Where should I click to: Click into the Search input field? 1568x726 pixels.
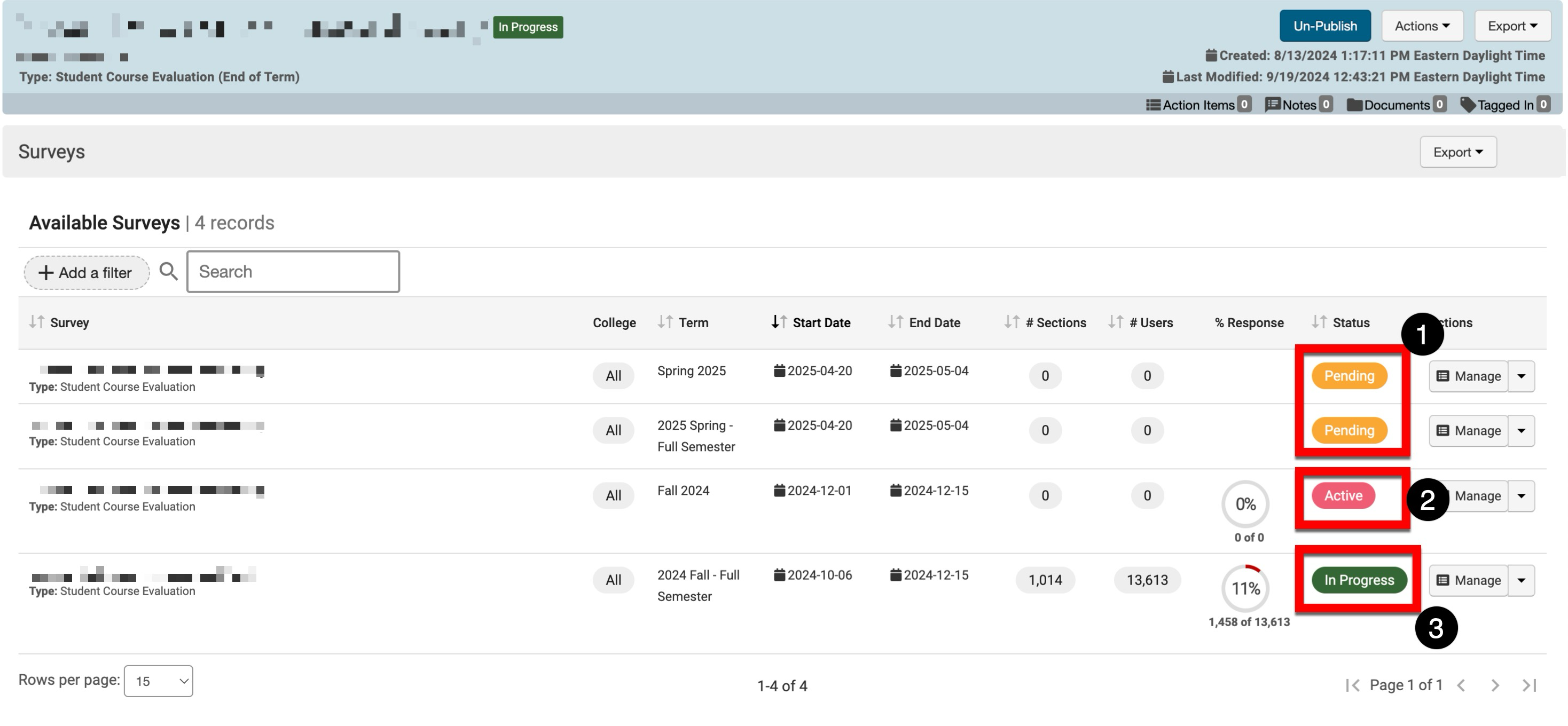click(x=293, y=271)
